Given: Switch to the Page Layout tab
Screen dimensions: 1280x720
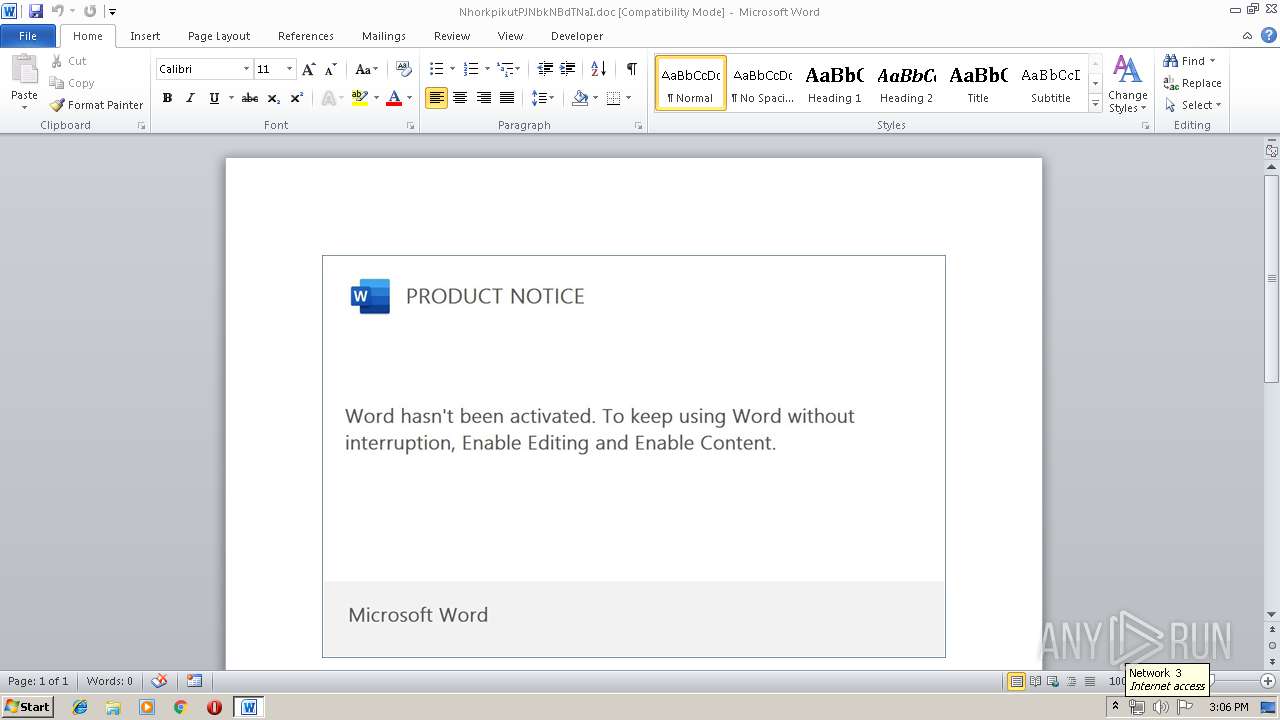Looking at the screenshot, I should [219, 36].
